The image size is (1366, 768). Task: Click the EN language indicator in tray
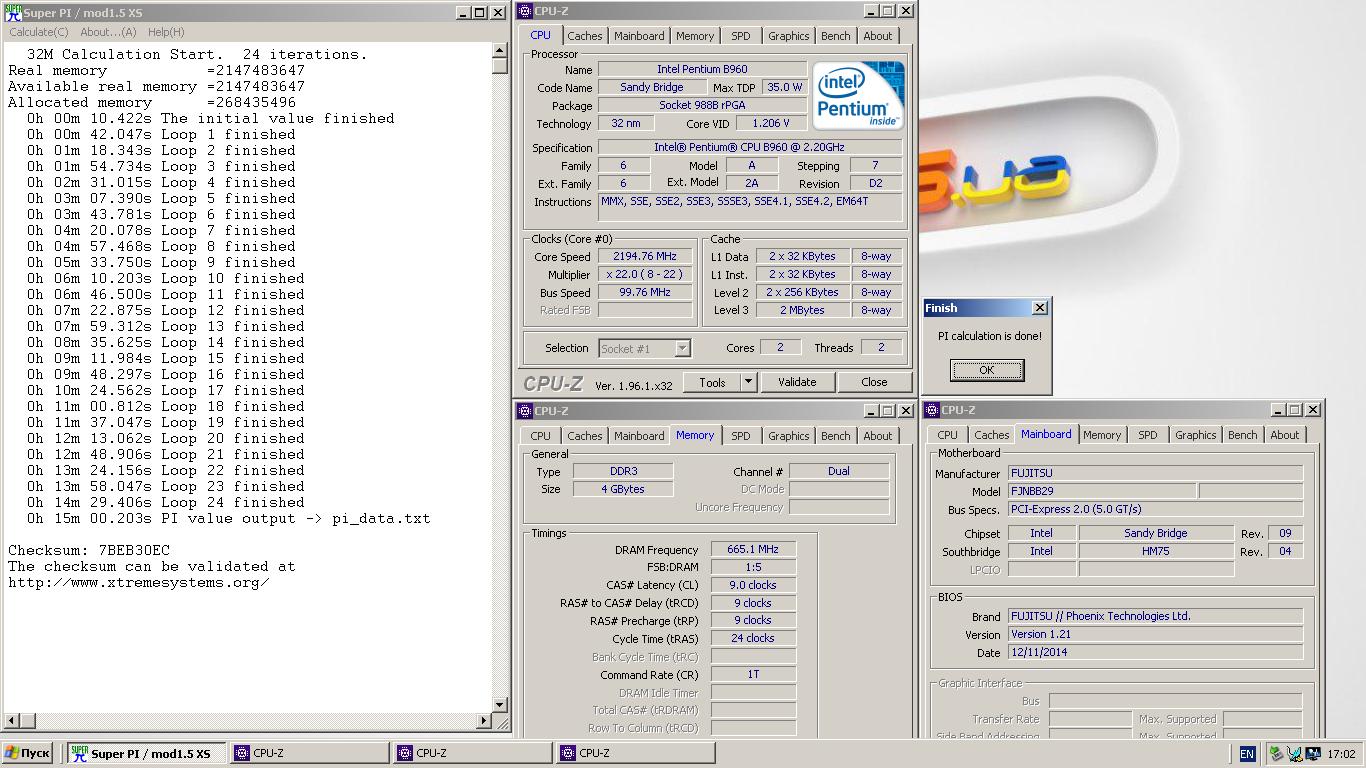(x=1247, y=754)
